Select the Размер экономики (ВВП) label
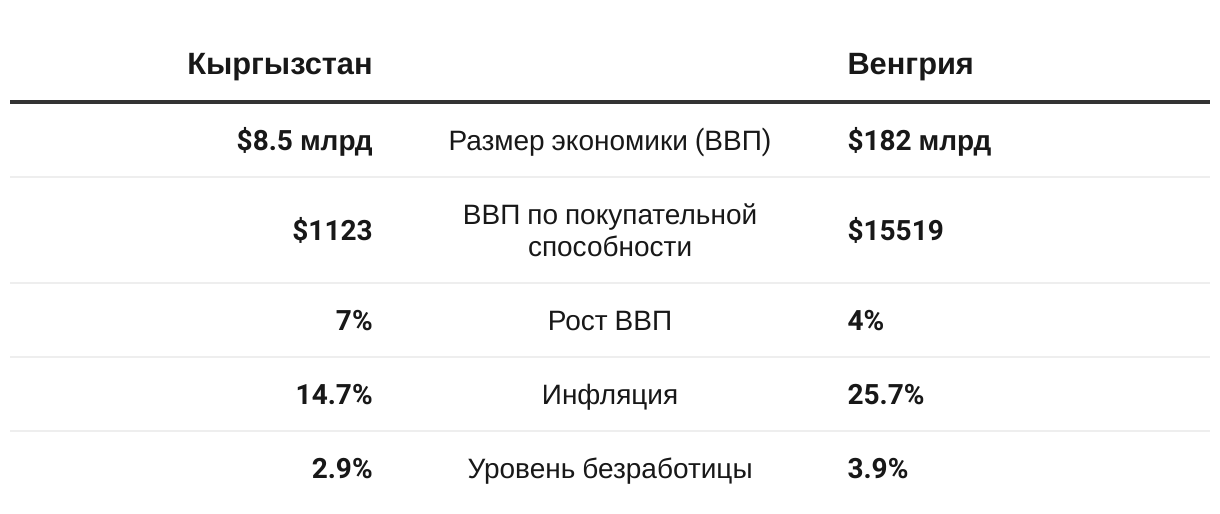Image resolution: width=1220 pixels, height=514 pixels. click(x=610, y=141)
